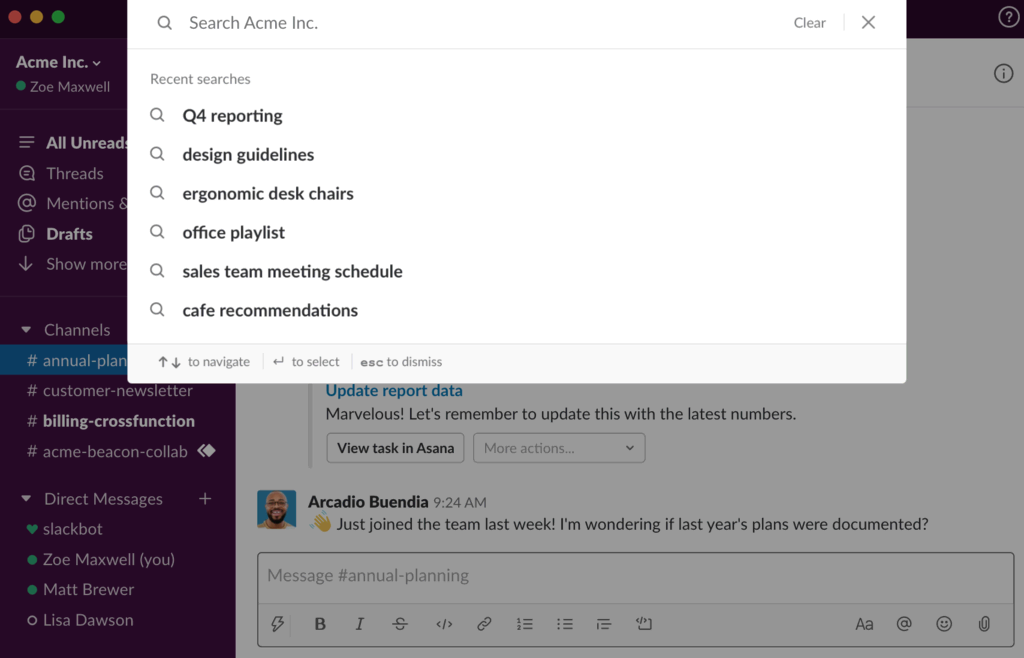Open the emoji picker
Image resolution: width=1024 pixels, height=658 pixels.
944,624
